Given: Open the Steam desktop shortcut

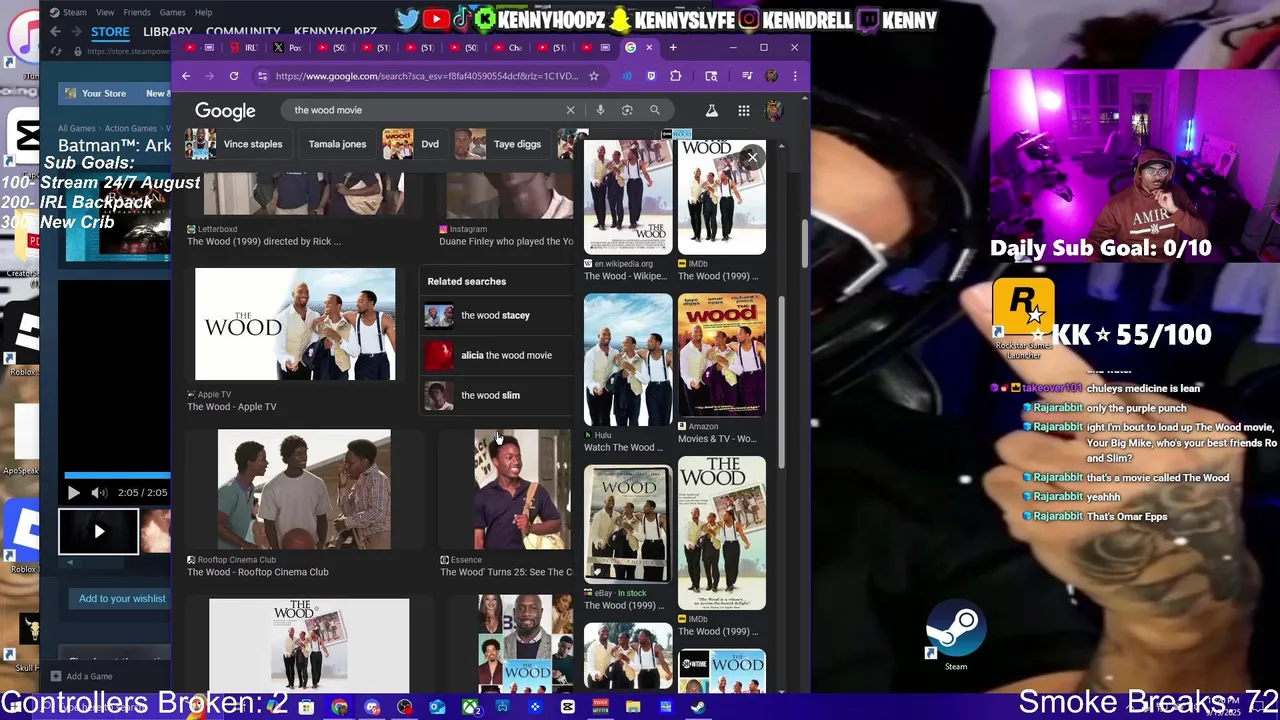Looking at the screenshot, I should 956,637.
